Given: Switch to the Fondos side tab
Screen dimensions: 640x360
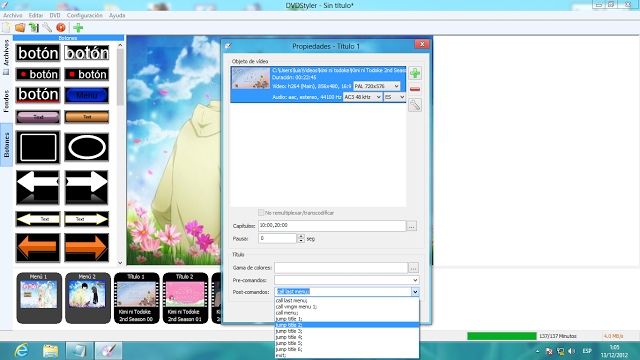Looking at the screenshot, I should click(6, 101).
